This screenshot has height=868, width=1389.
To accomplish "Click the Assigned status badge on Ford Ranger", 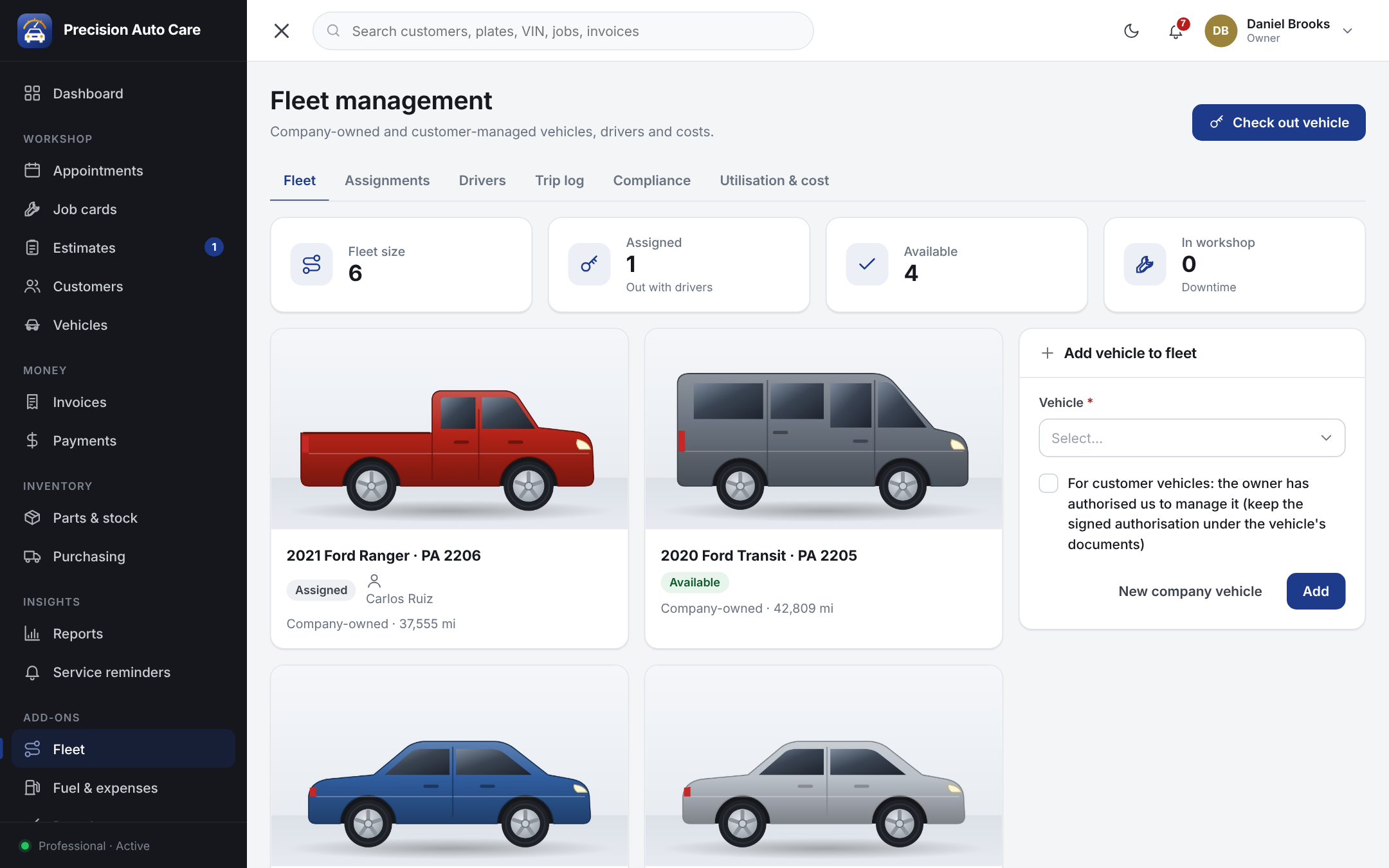I will [321, 590].
